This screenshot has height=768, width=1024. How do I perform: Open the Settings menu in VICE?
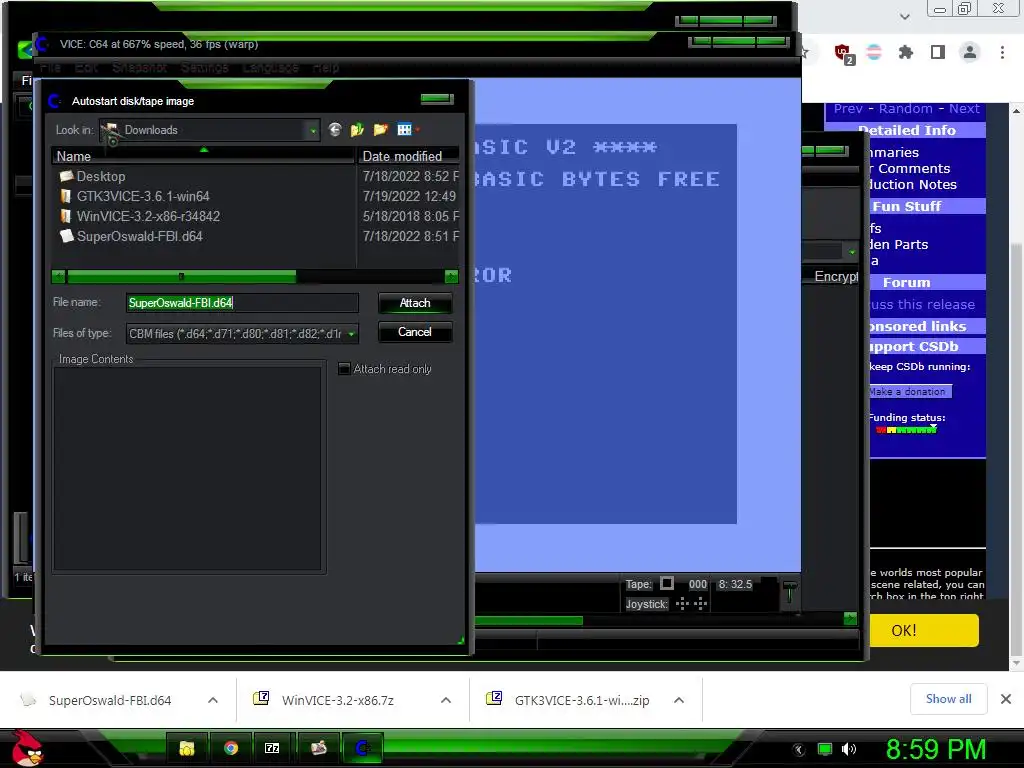tap(204, 67)
